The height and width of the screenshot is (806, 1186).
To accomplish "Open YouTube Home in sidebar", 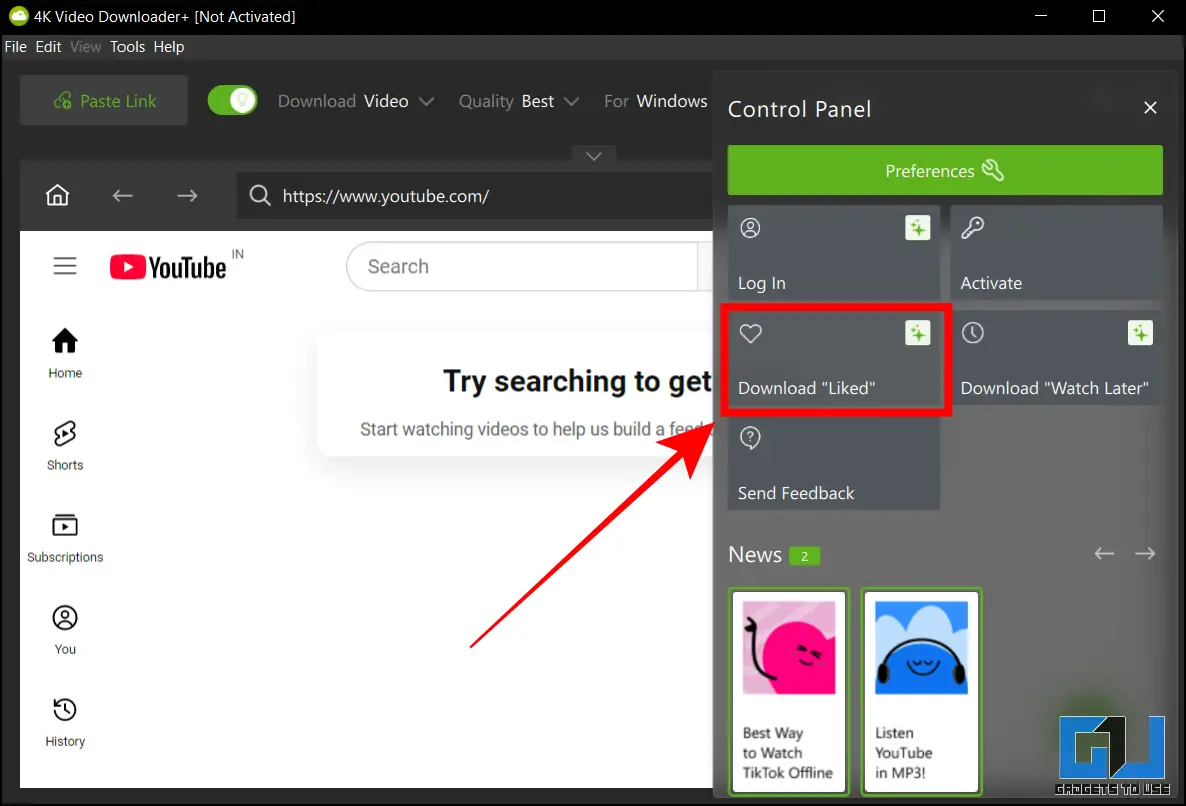I will click(x=65, y=353).
